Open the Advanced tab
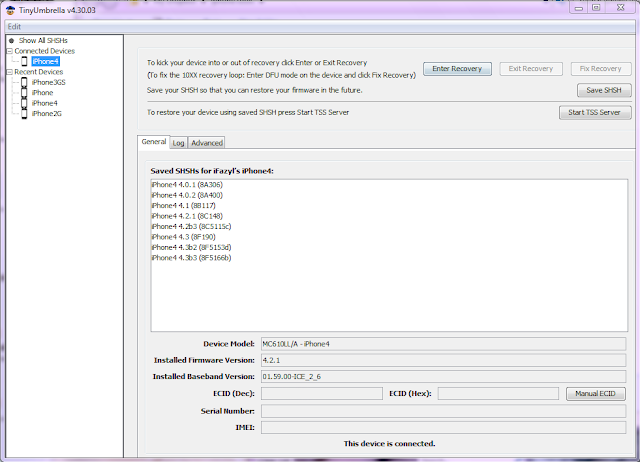 (x=207, y=143)
